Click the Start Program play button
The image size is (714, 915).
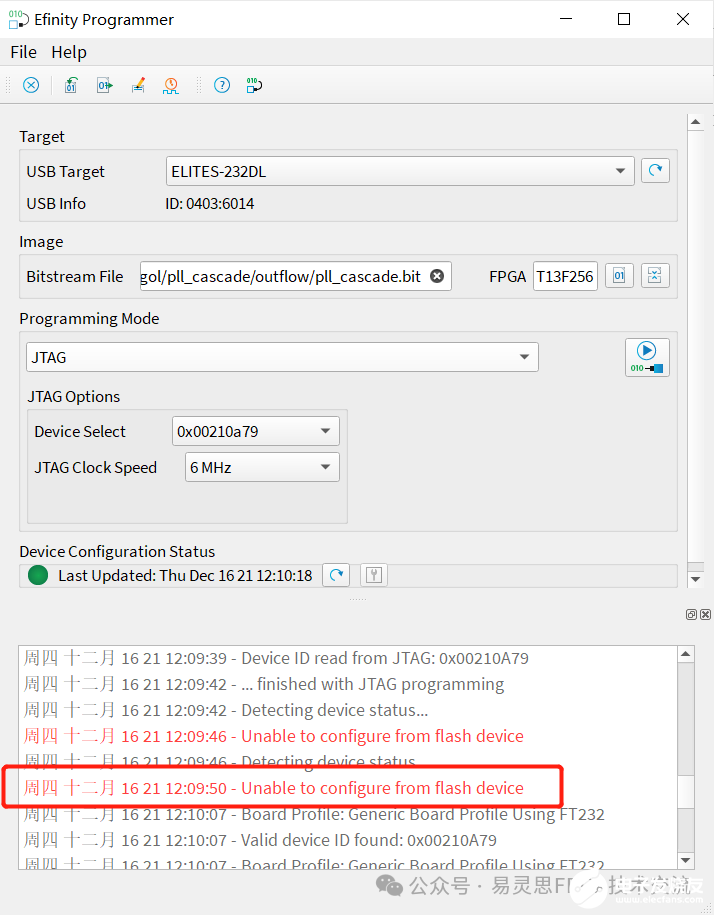(647, 357)
